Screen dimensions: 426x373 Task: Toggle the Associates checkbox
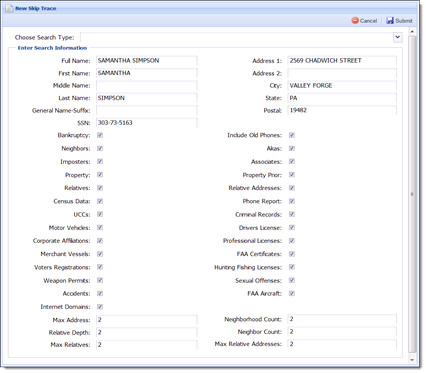pyautogui.click(x=292, y=161)
